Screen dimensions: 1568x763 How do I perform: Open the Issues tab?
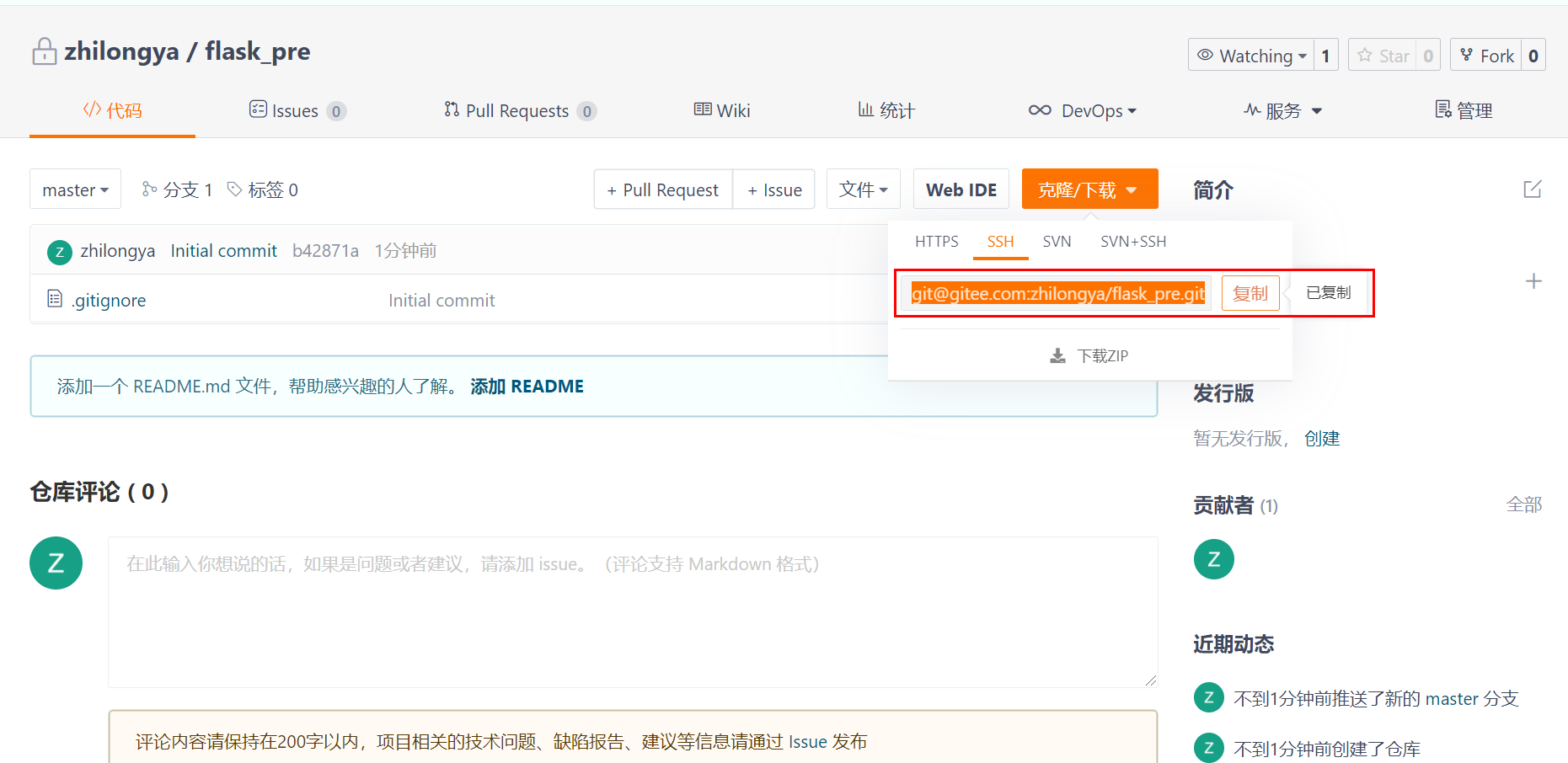[x=297, y=110]
